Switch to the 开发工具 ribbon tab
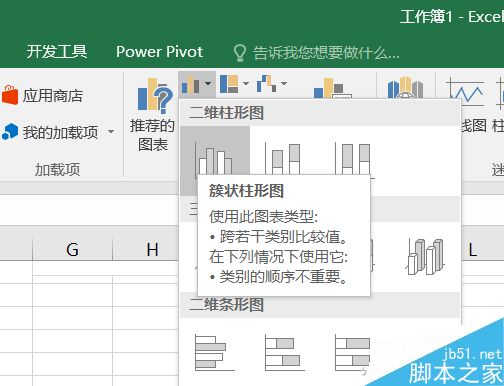Image resolution: width=504 pixels, height=386 pixels. [57, 52]
